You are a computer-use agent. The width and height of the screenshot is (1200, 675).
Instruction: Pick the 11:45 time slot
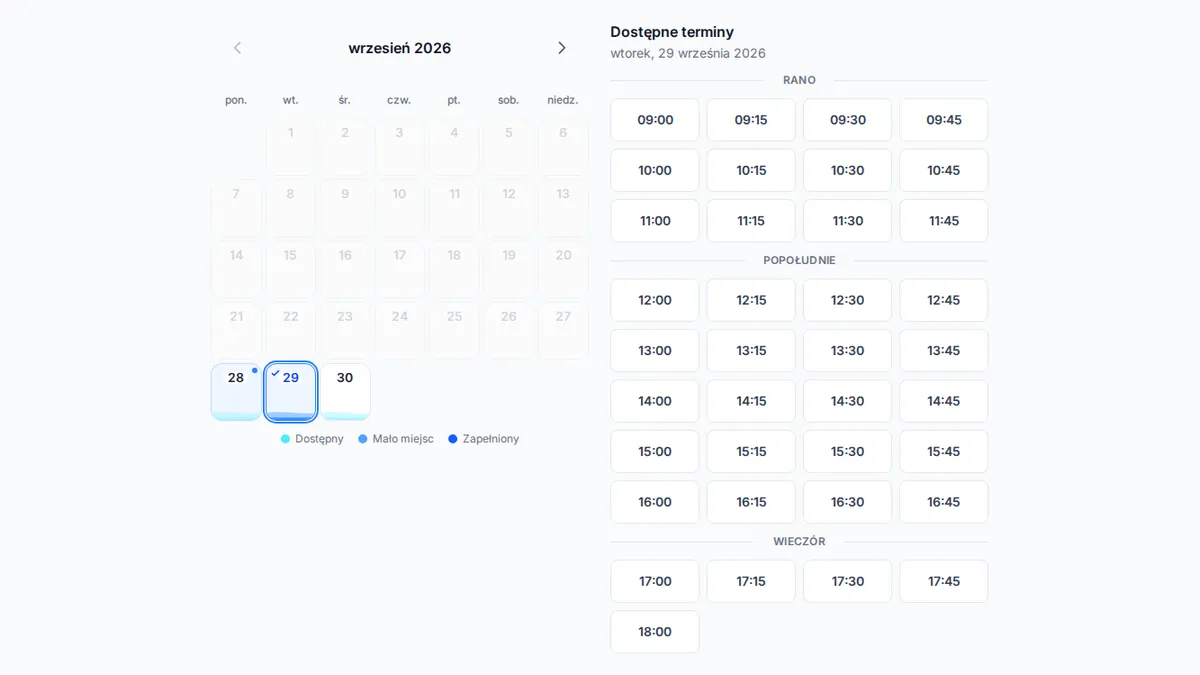click(x=944, y=221)
